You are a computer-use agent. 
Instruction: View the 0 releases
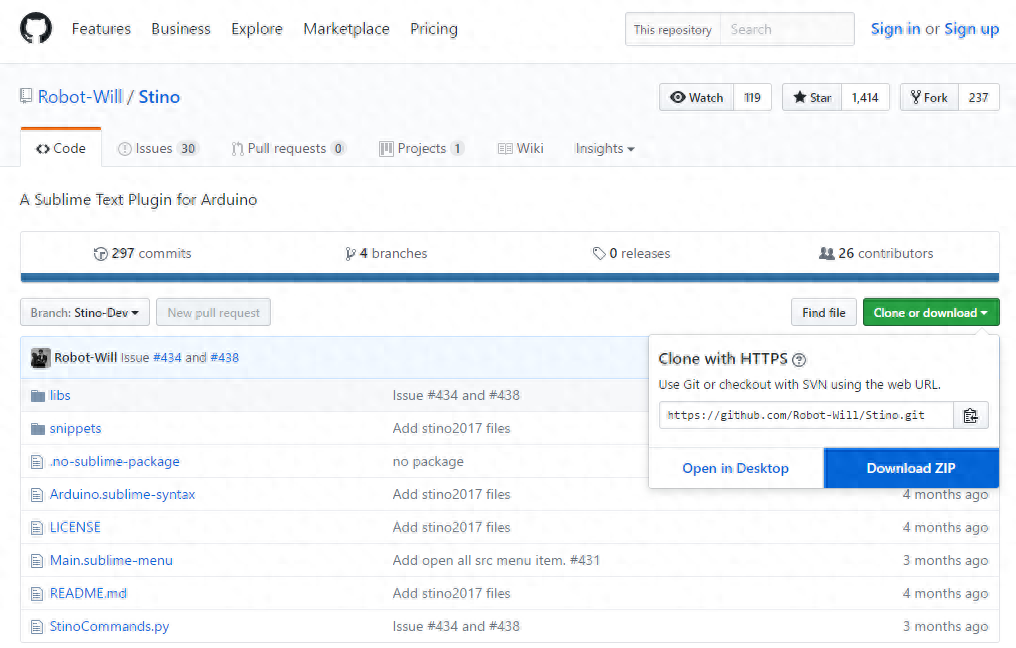632,253
